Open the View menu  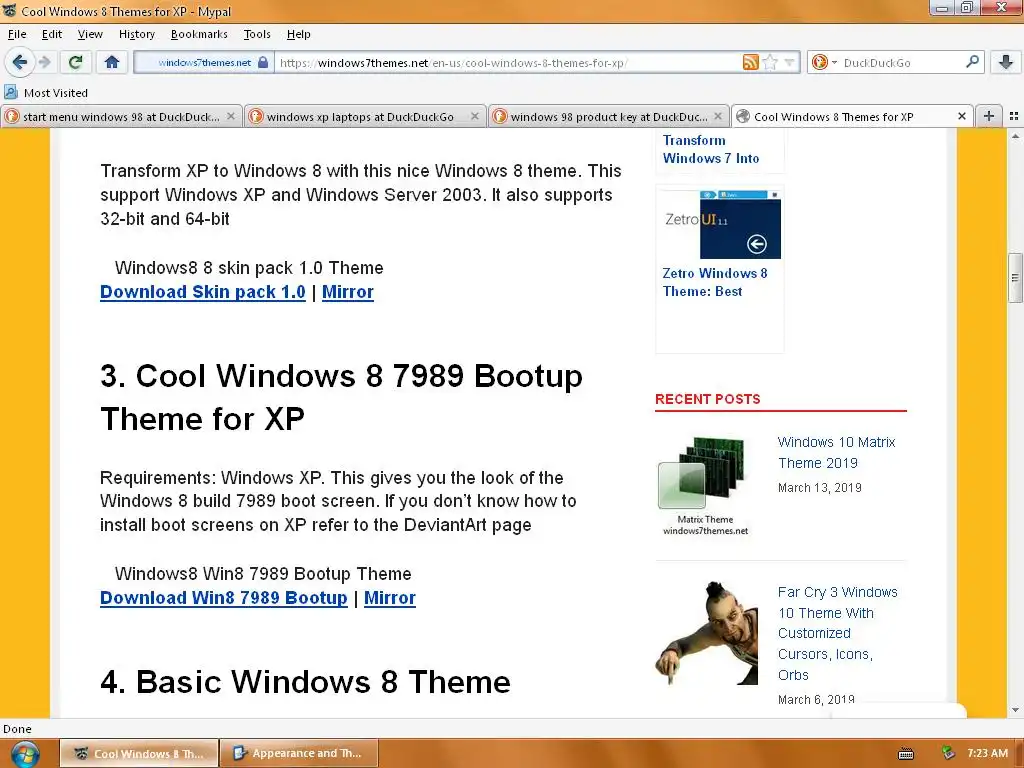point(90,35)
